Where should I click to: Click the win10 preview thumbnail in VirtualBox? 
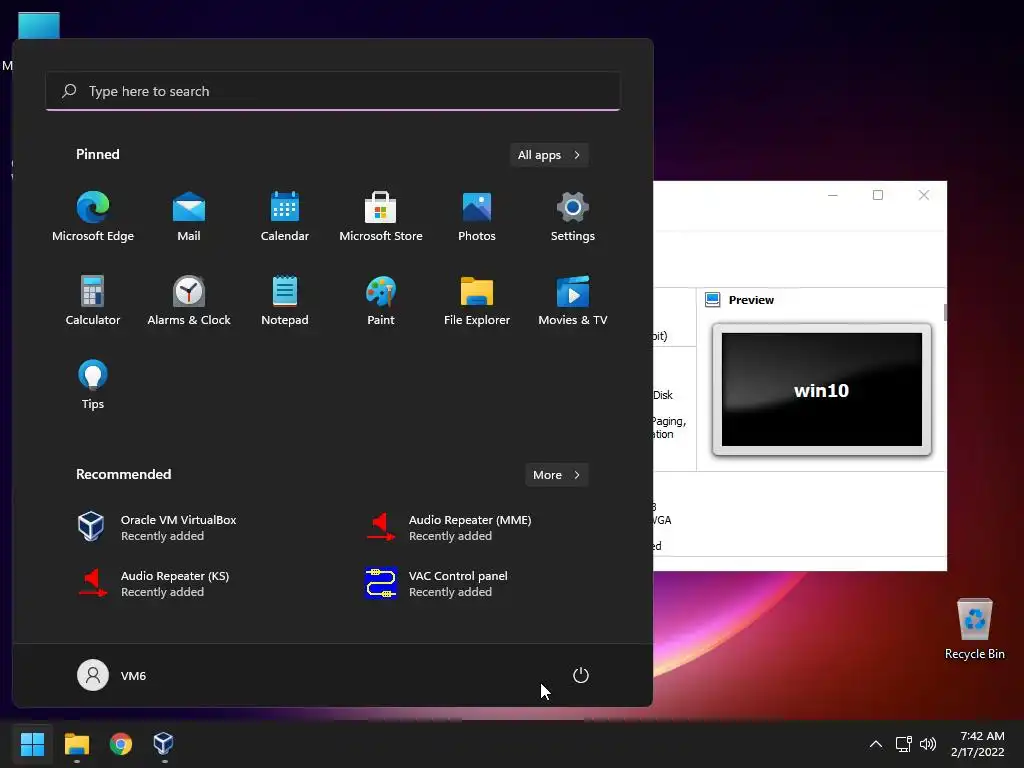[822, 389]
